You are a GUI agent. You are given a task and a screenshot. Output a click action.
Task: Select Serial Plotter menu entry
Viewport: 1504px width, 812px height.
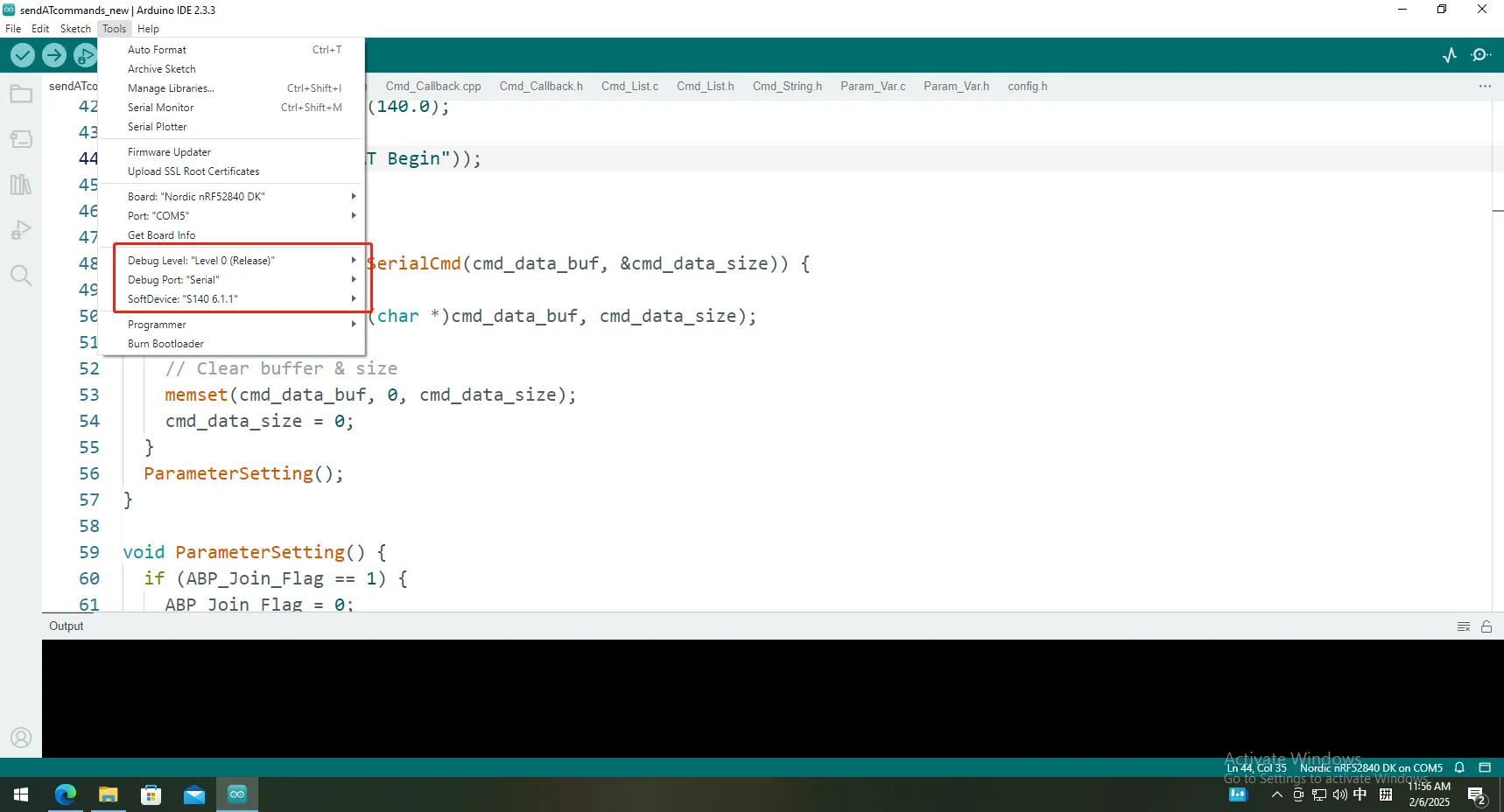(231, 127)
